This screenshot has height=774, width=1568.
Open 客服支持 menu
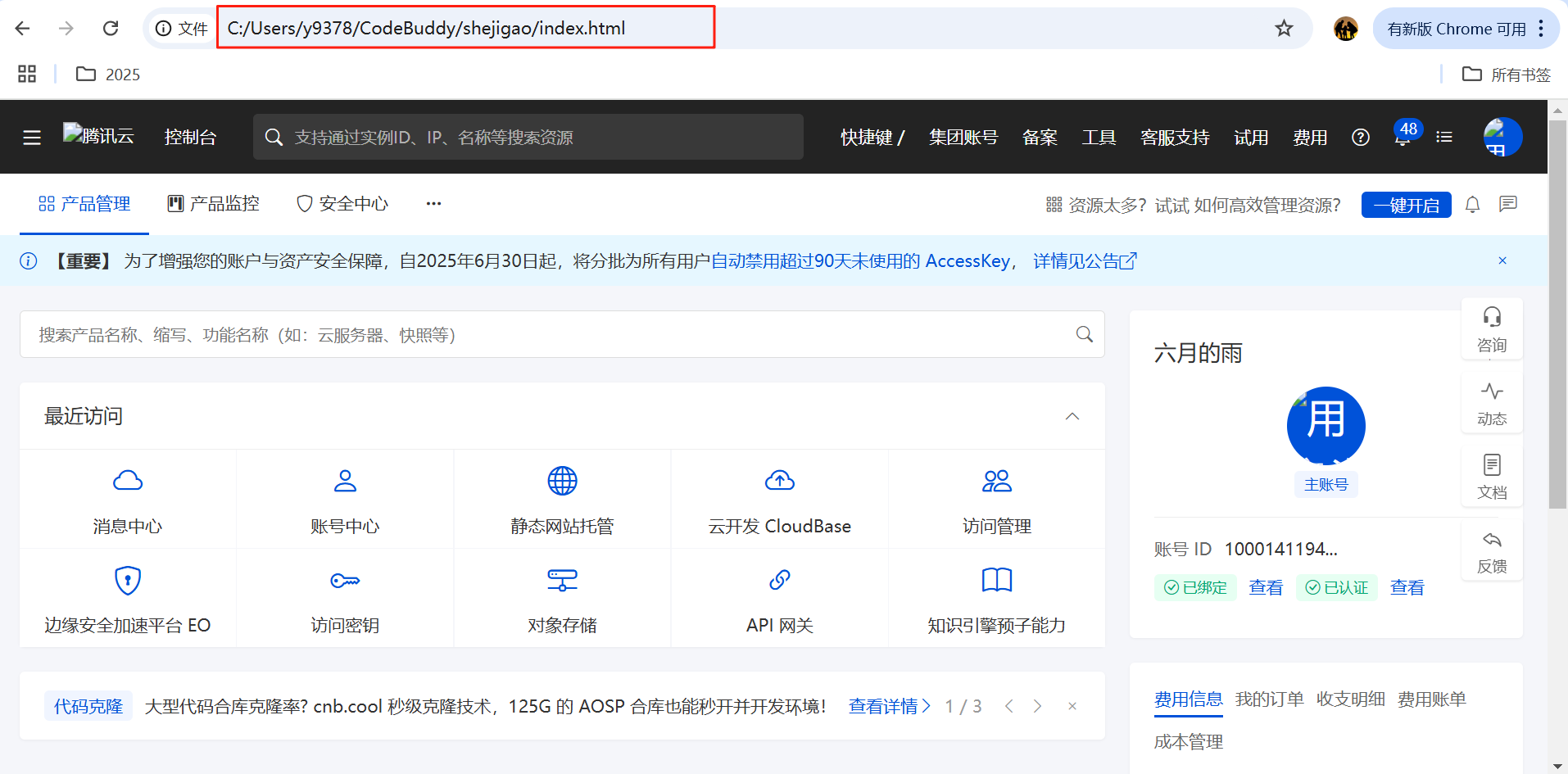(x=1175, y=138)
